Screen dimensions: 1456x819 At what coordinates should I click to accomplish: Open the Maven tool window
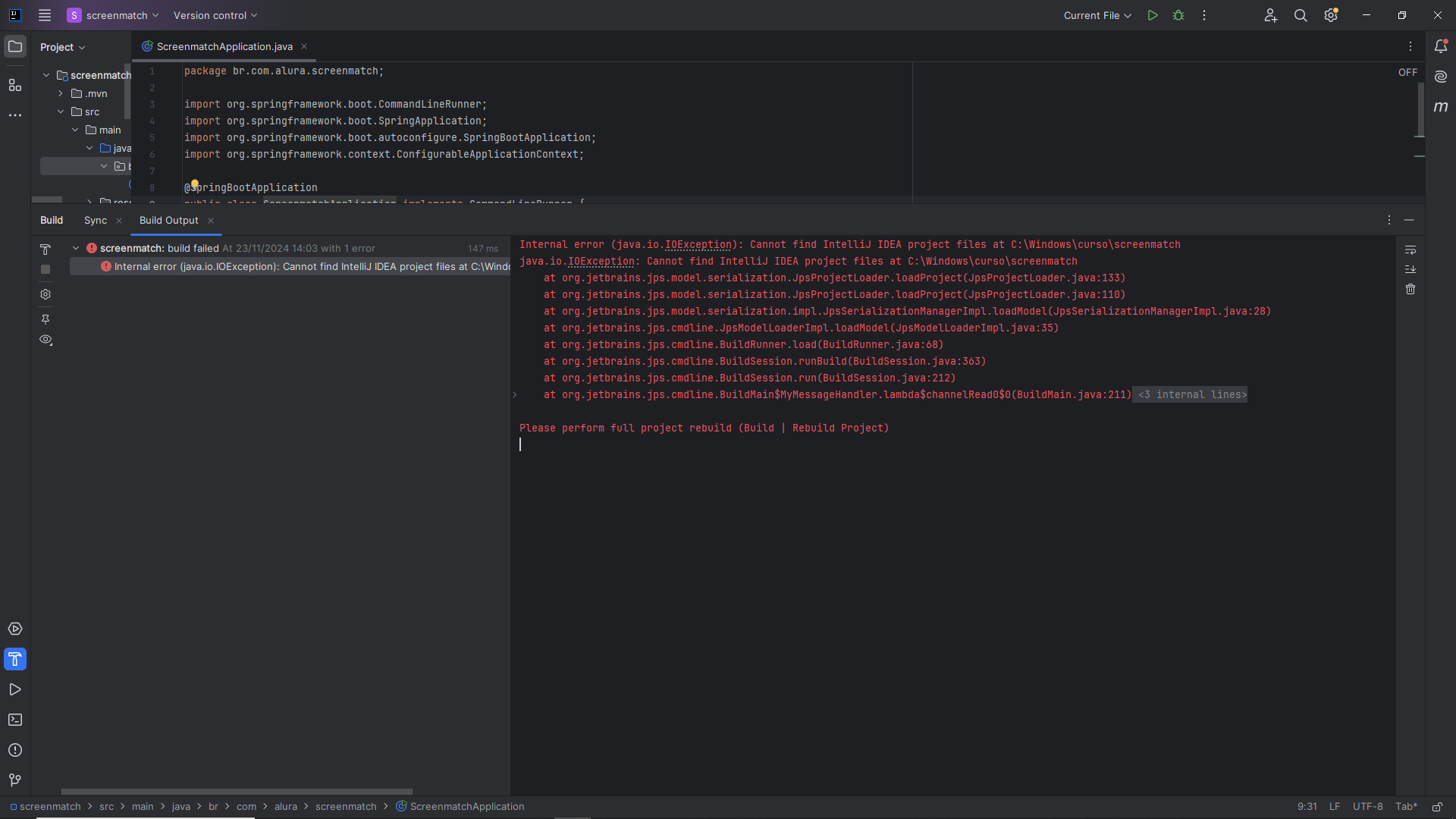pyautogui.click(x=1441, y=107)
